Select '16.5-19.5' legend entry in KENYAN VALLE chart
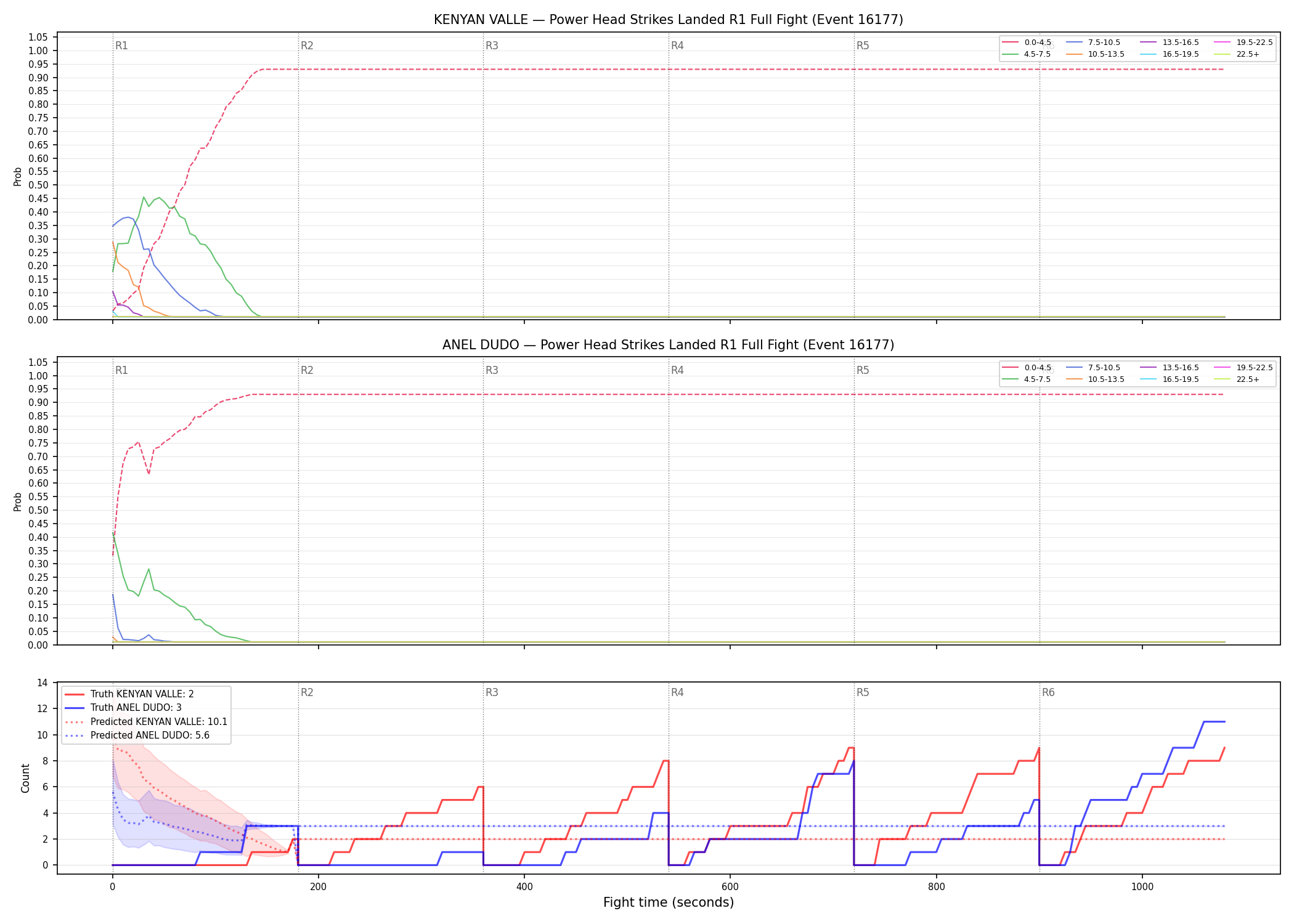The height and width of the screenshot is (924, 1294). point(1170,54)
